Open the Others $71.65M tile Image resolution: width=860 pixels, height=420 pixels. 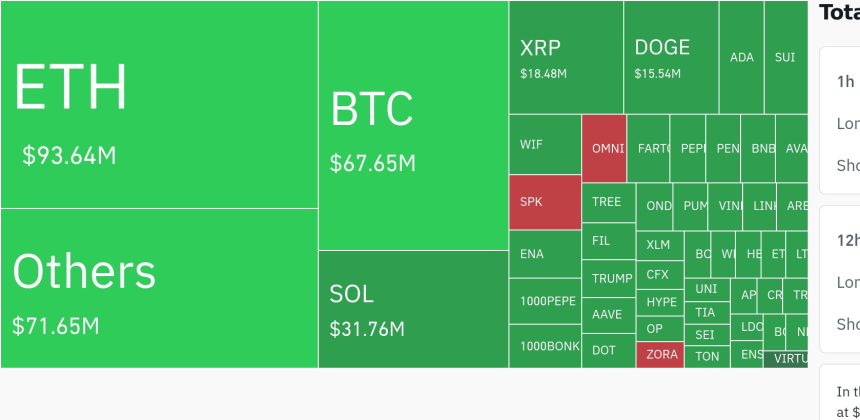[159, 288]
